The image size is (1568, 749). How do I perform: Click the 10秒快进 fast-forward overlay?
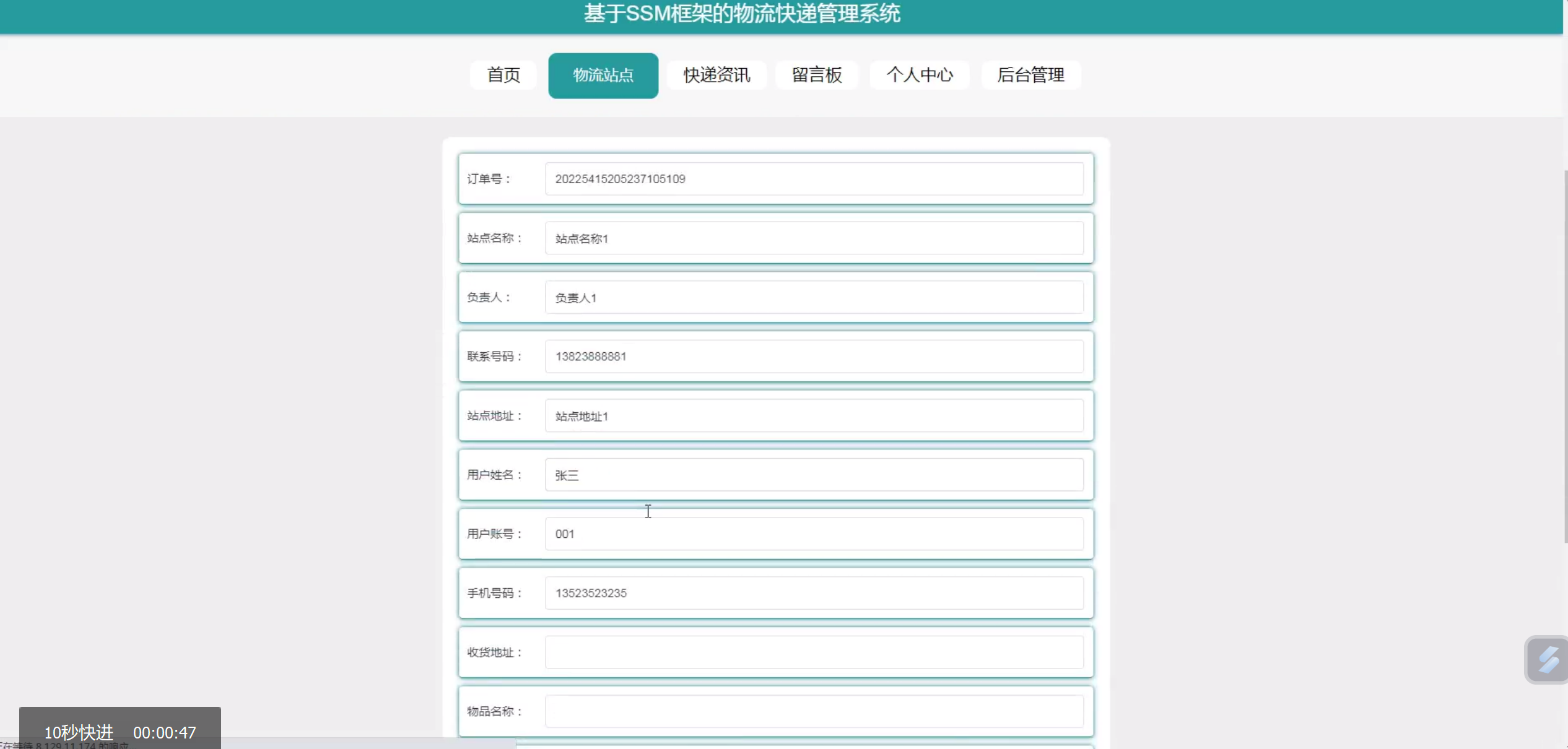[x=79, y=732]
